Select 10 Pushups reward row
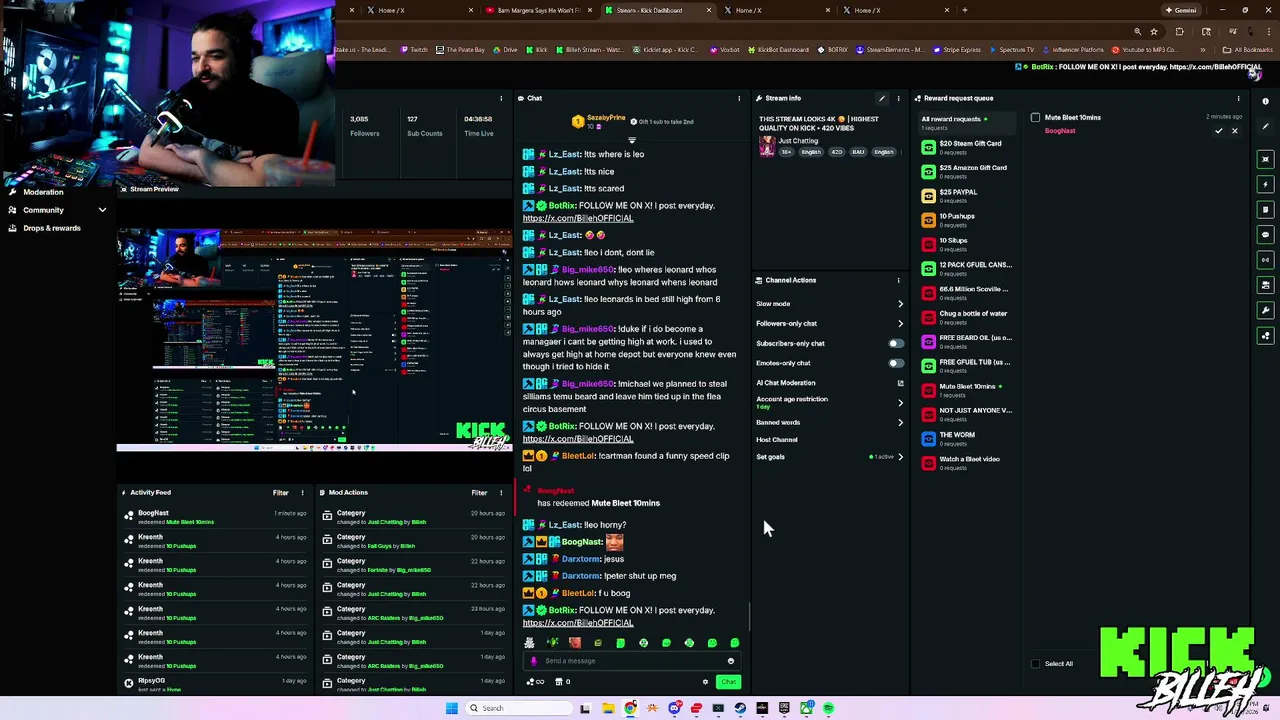This screenshot has width=1280, height=720. 968,219
